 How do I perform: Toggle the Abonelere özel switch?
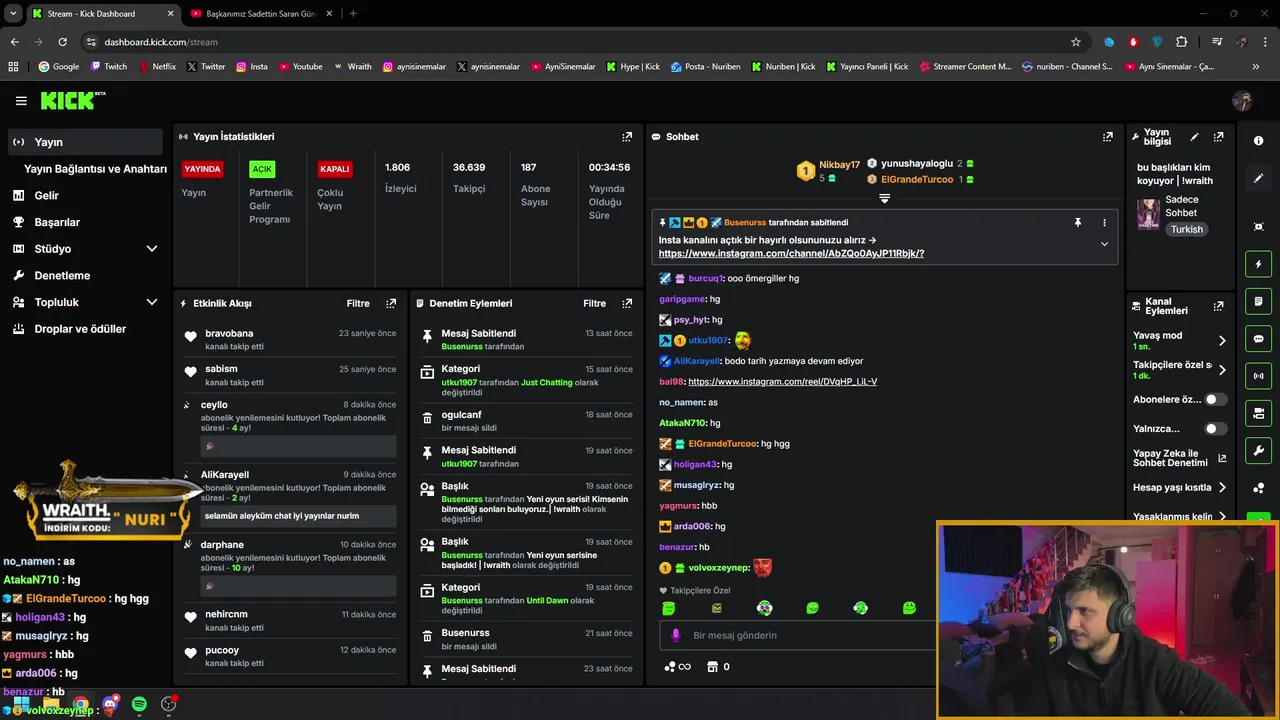coord(1215,399)
